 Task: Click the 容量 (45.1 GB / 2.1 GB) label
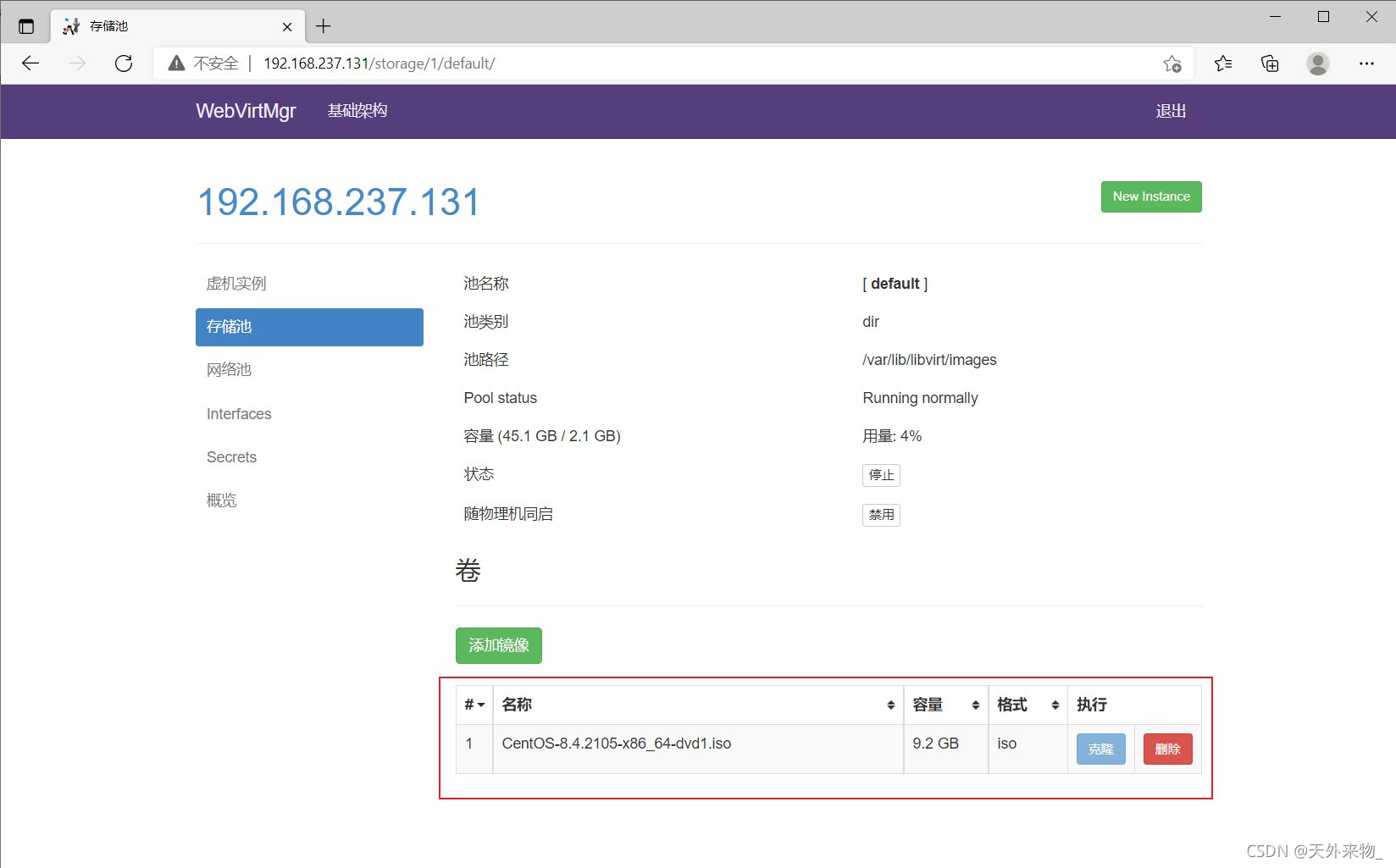click(x=542, y=436)
